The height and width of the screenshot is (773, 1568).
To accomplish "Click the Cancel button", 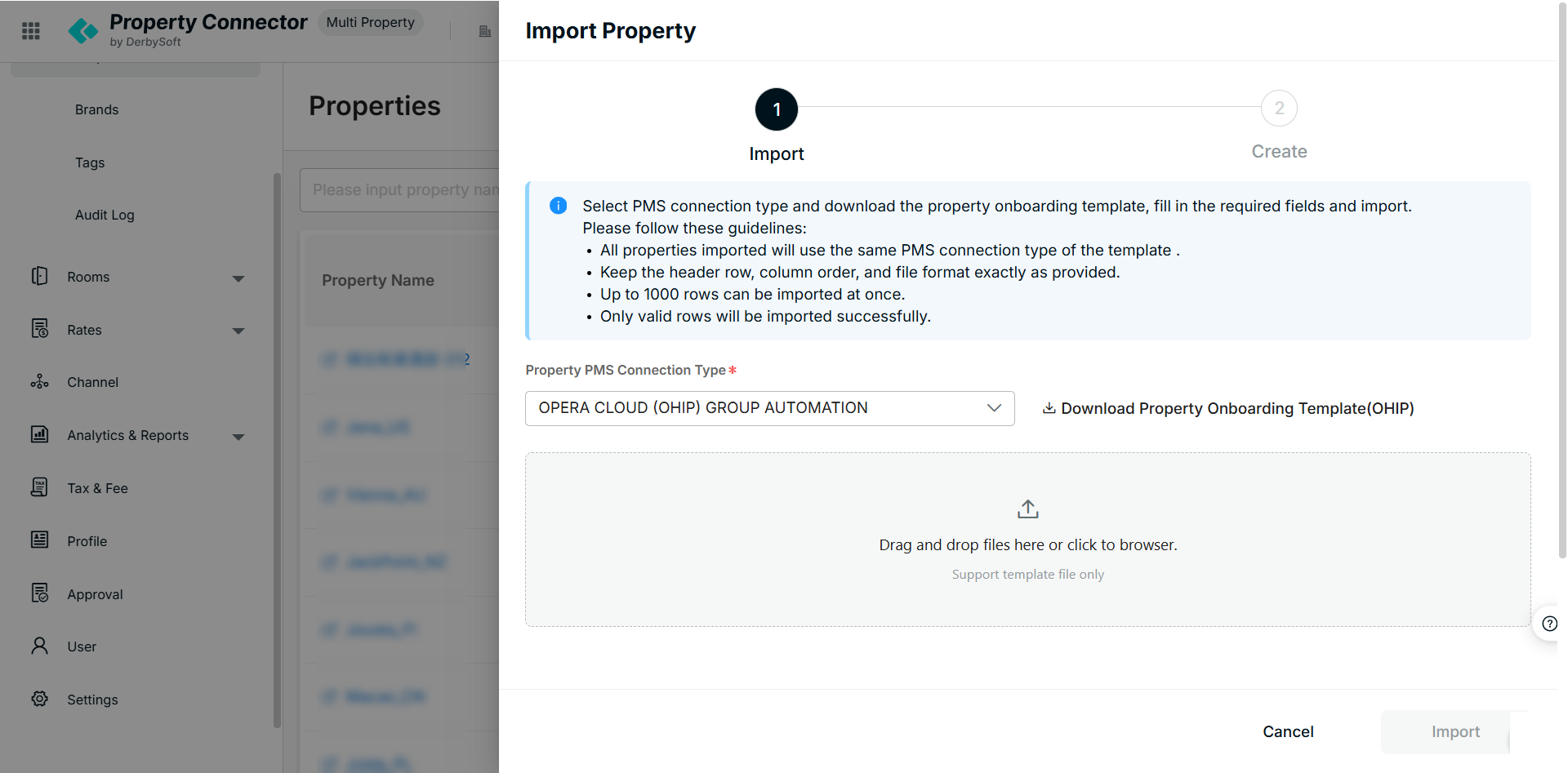I will (x=1288, y=731).
